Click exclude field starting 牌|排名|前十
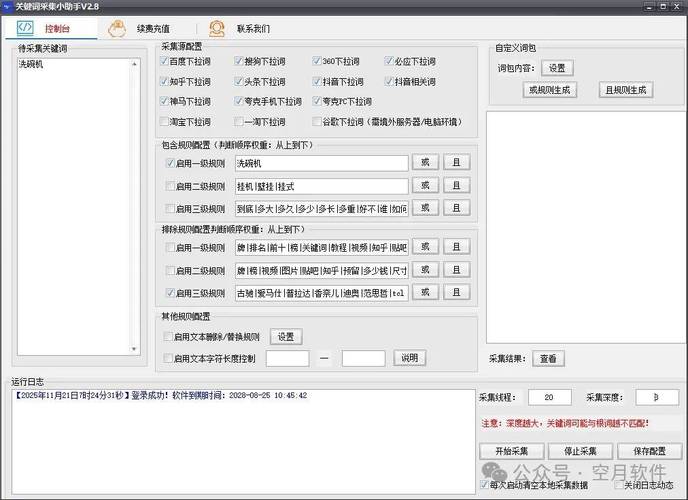The height and width of the screenshot is (500, 688). (322, 247)
